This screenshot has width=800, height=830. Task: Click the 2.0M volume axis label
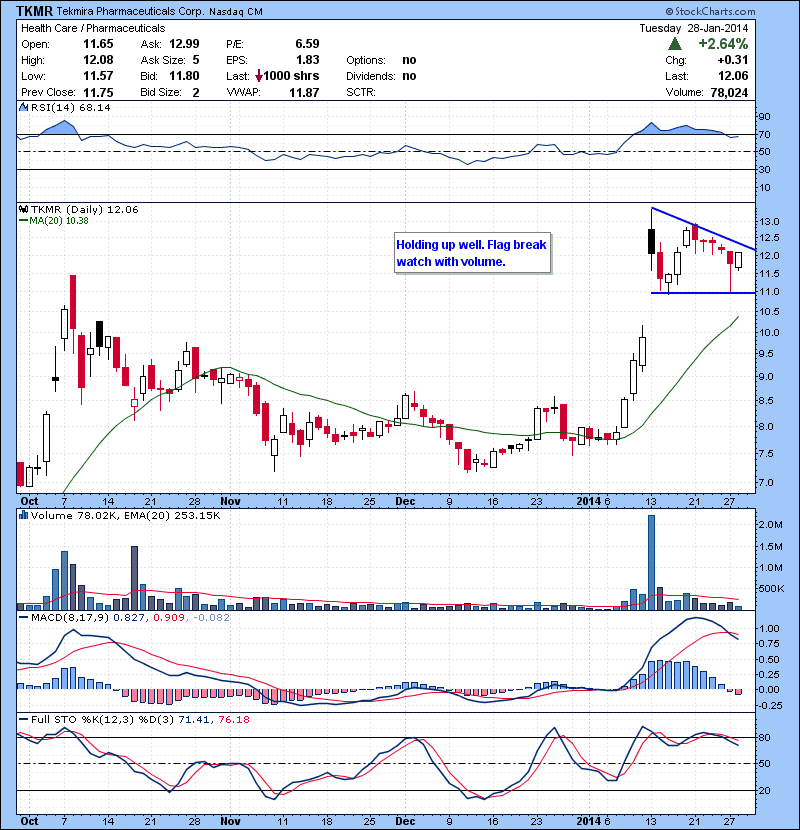pyautogui.click(x=770, y=525)
